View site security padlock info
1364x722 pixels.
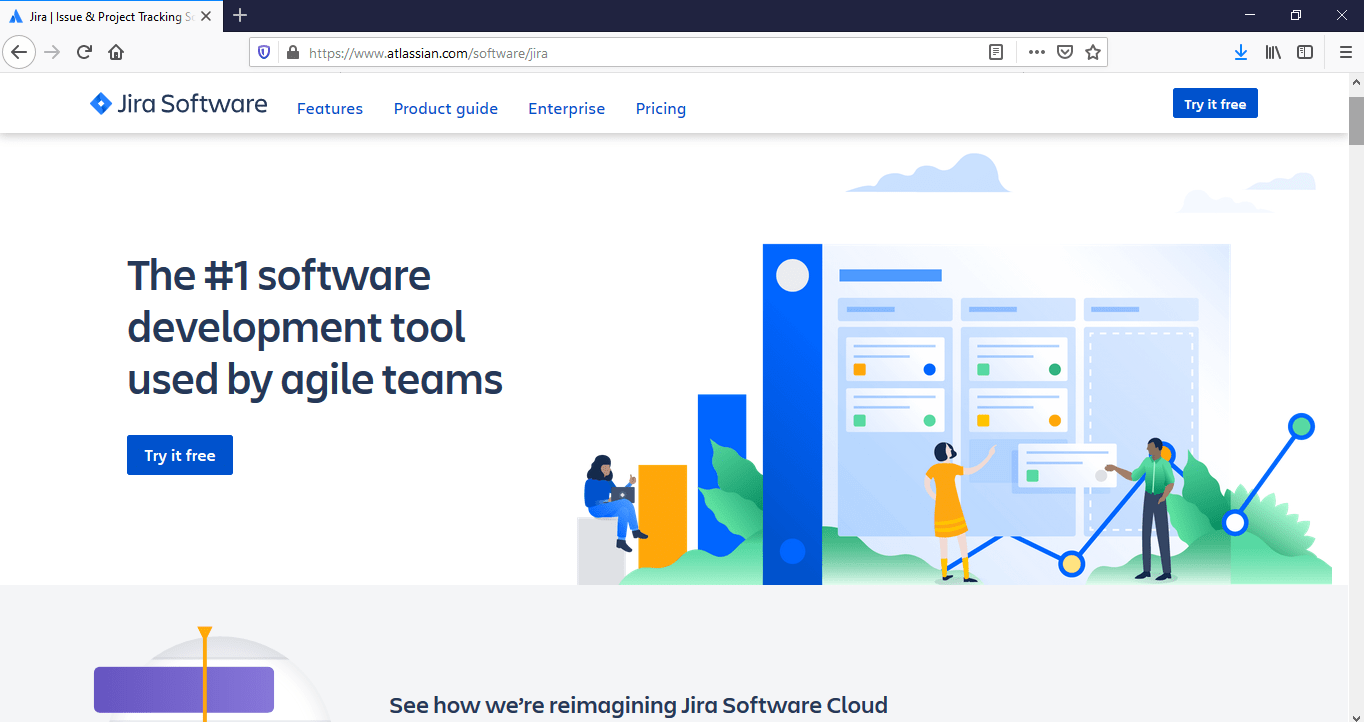click(x=292, y=52)
